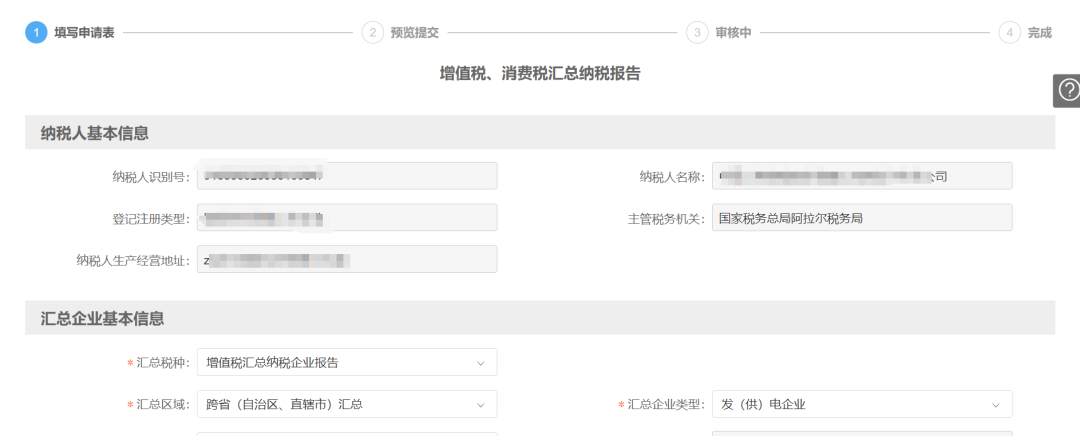Expand the 汇总税种 dropdown chevron

481,363
